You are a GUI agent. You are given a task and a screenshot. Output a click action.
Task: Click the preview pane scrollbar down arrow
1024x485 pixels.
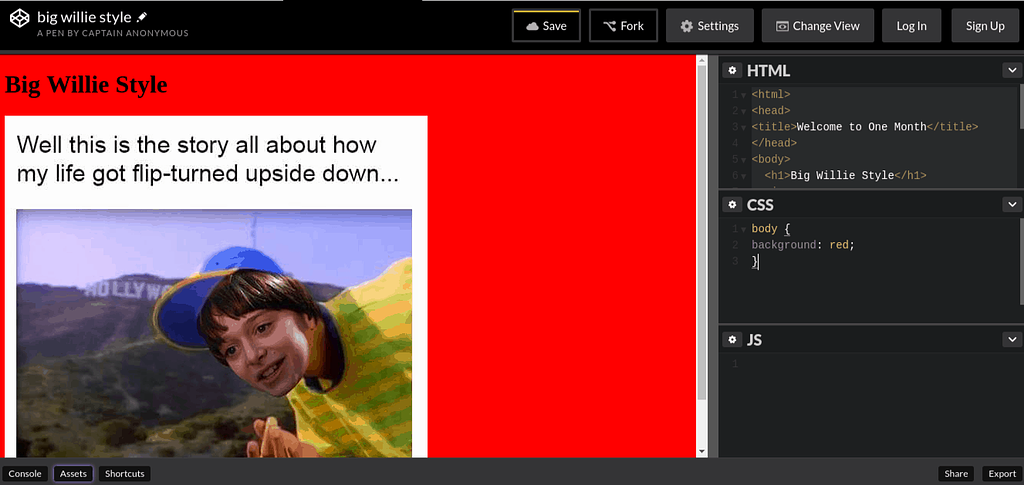click(702, 452)
